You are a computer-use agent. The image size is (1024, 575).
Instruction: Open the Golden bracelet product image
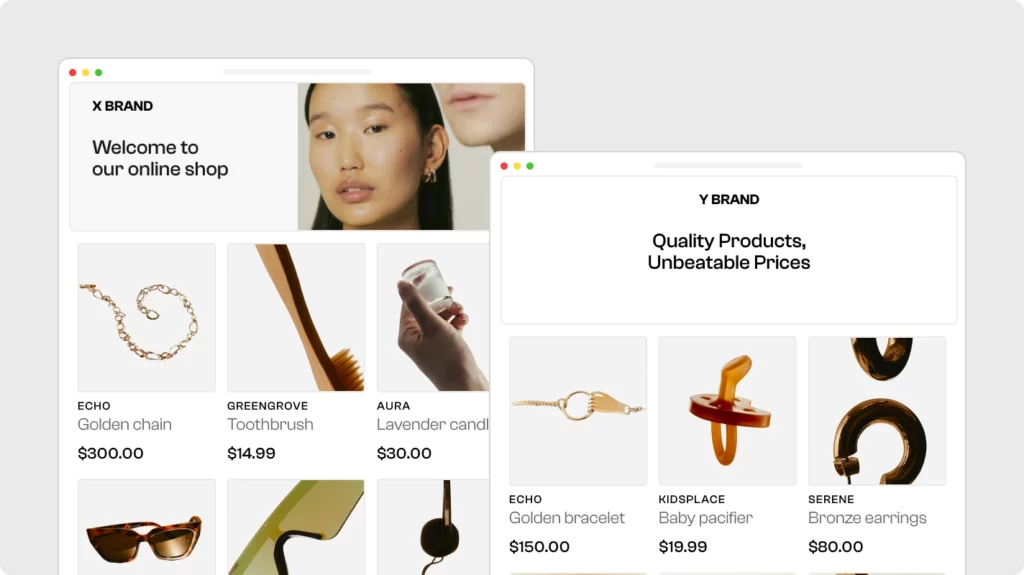[x=578, y=411]
